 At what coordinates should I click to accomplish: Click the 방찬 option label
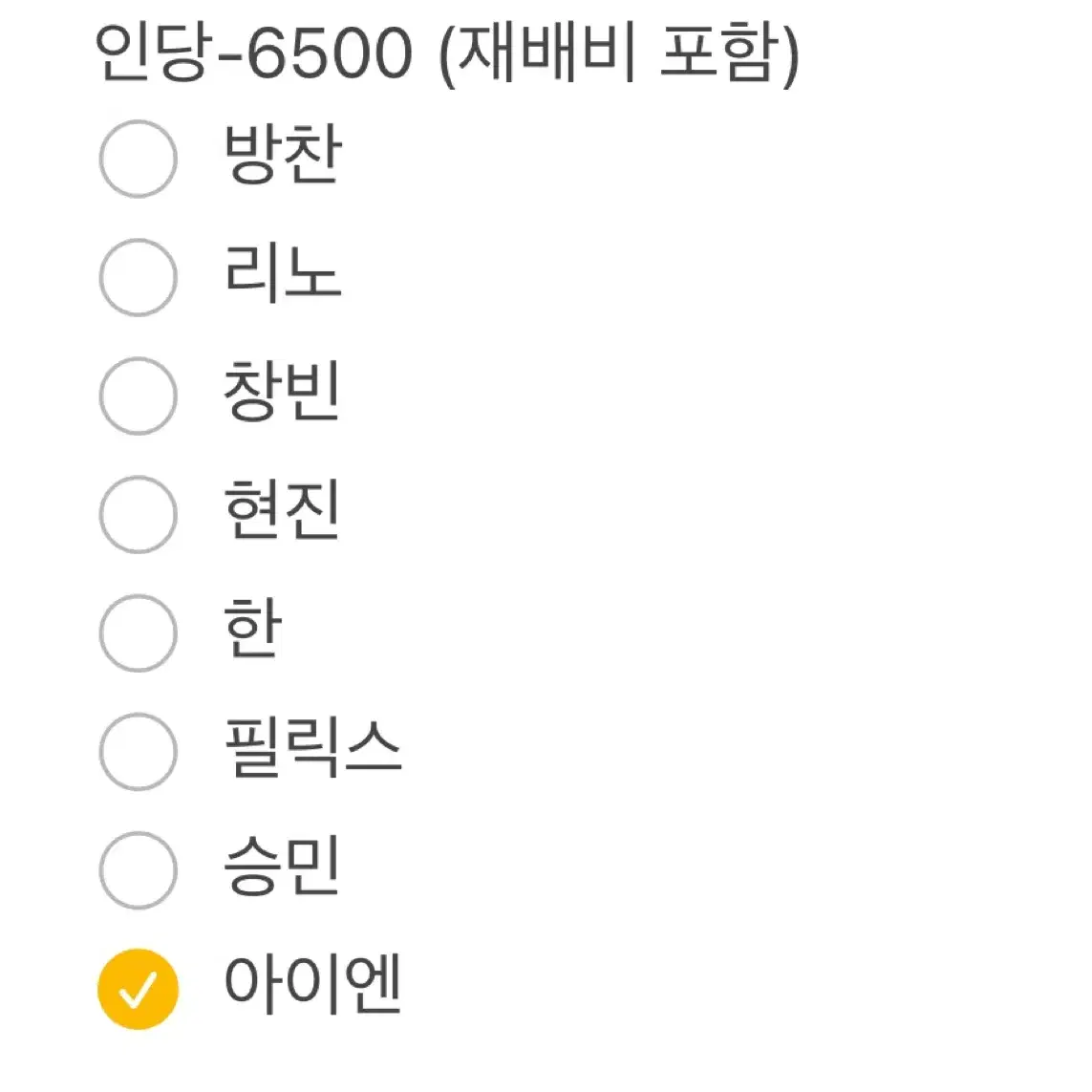pos(282,154)
